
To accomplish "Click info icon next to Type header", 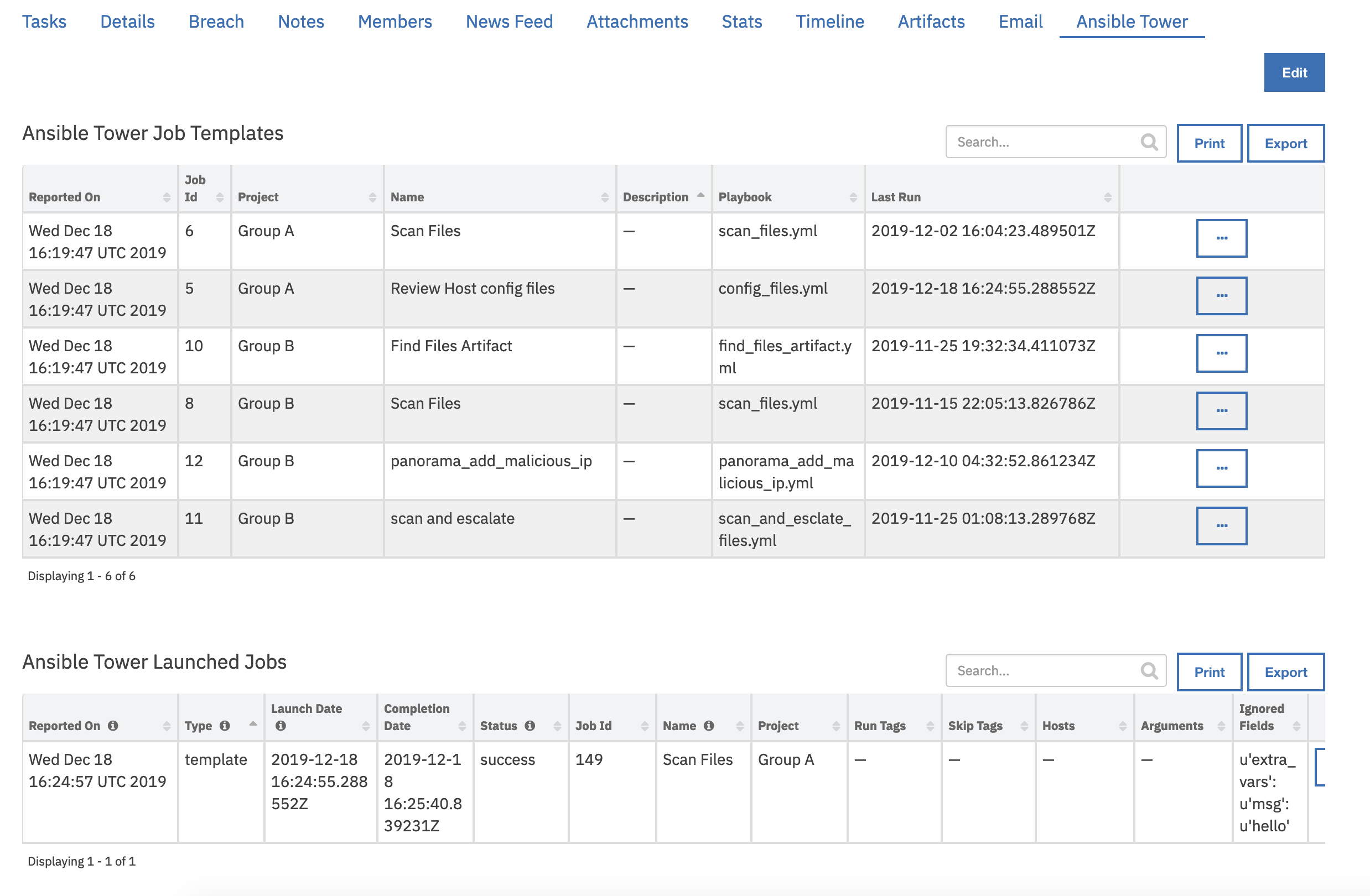I will point(225,726).
